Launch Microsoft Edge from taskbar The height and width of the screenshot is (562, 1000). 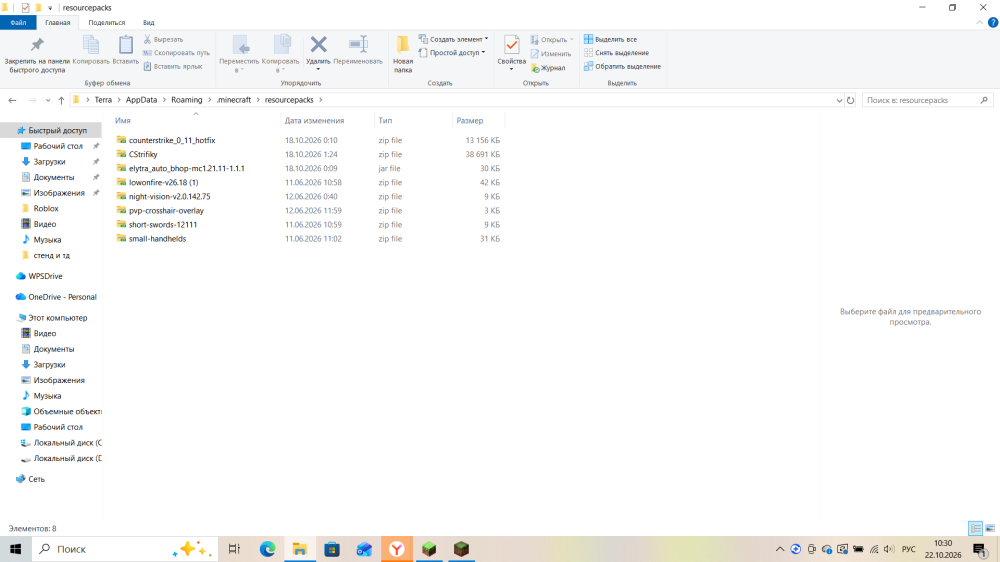point(267,549)
